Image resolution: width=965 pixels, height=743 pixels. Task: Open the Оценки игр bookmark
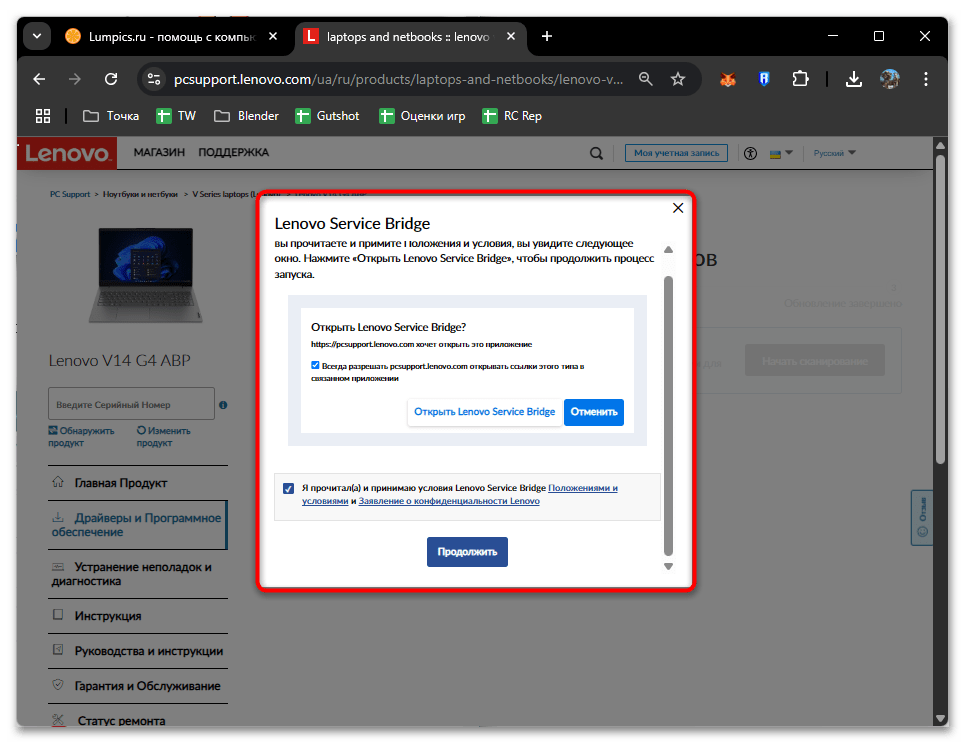423,116
